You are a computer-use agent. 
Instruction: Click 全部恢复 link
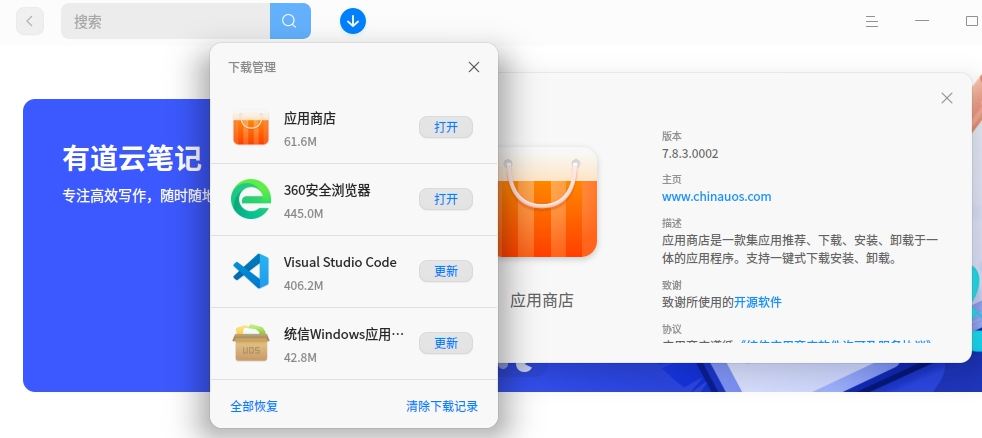click(x=254, y=406)
